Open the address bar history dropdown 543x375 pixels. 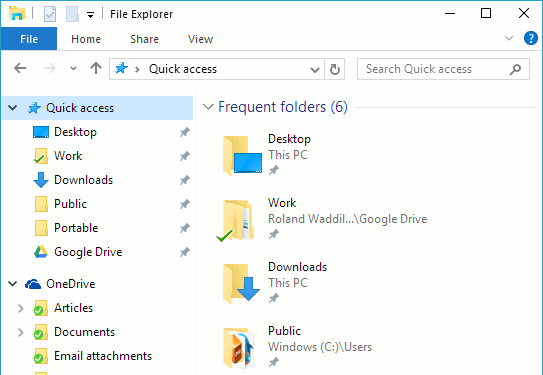coord(315,70)
